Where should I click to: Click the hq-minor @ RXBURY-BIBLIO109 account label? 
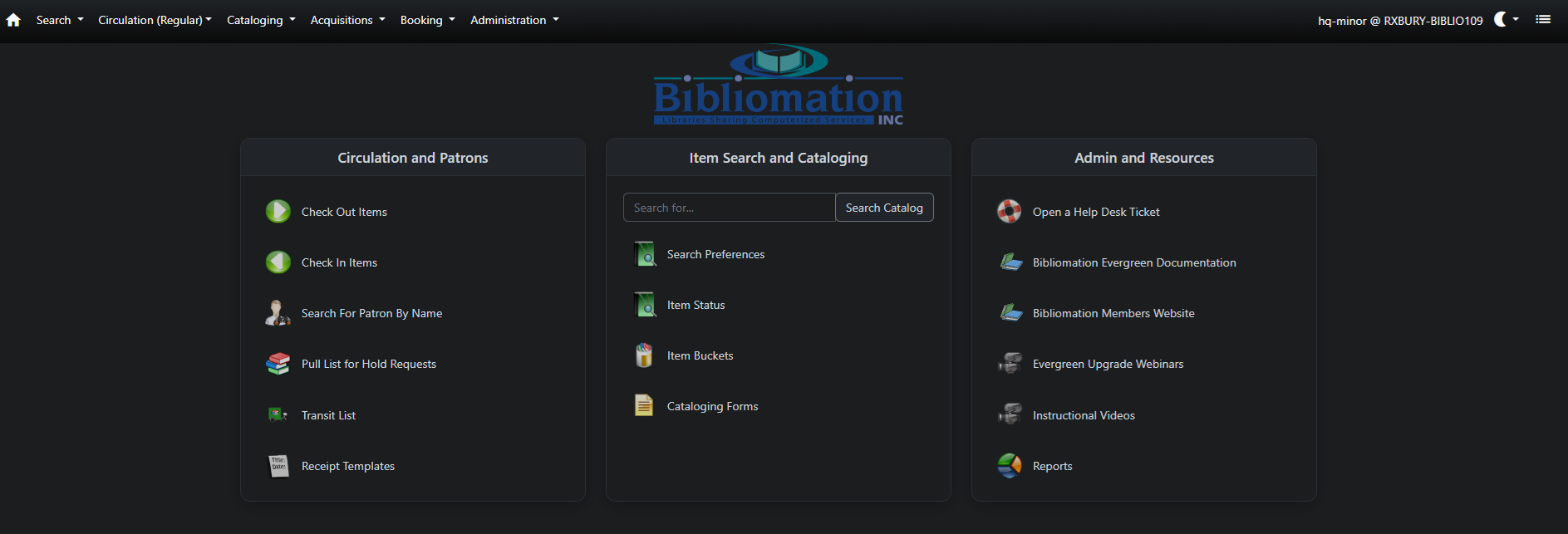[x=1400, y=21]
